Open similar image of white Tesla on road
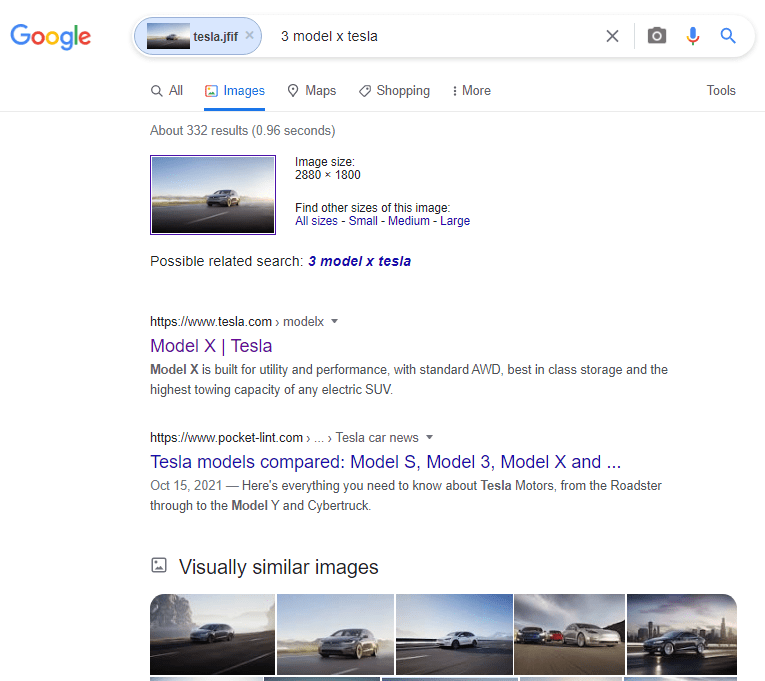The height and width of the screenshot is (681, 765). point(454,634)
